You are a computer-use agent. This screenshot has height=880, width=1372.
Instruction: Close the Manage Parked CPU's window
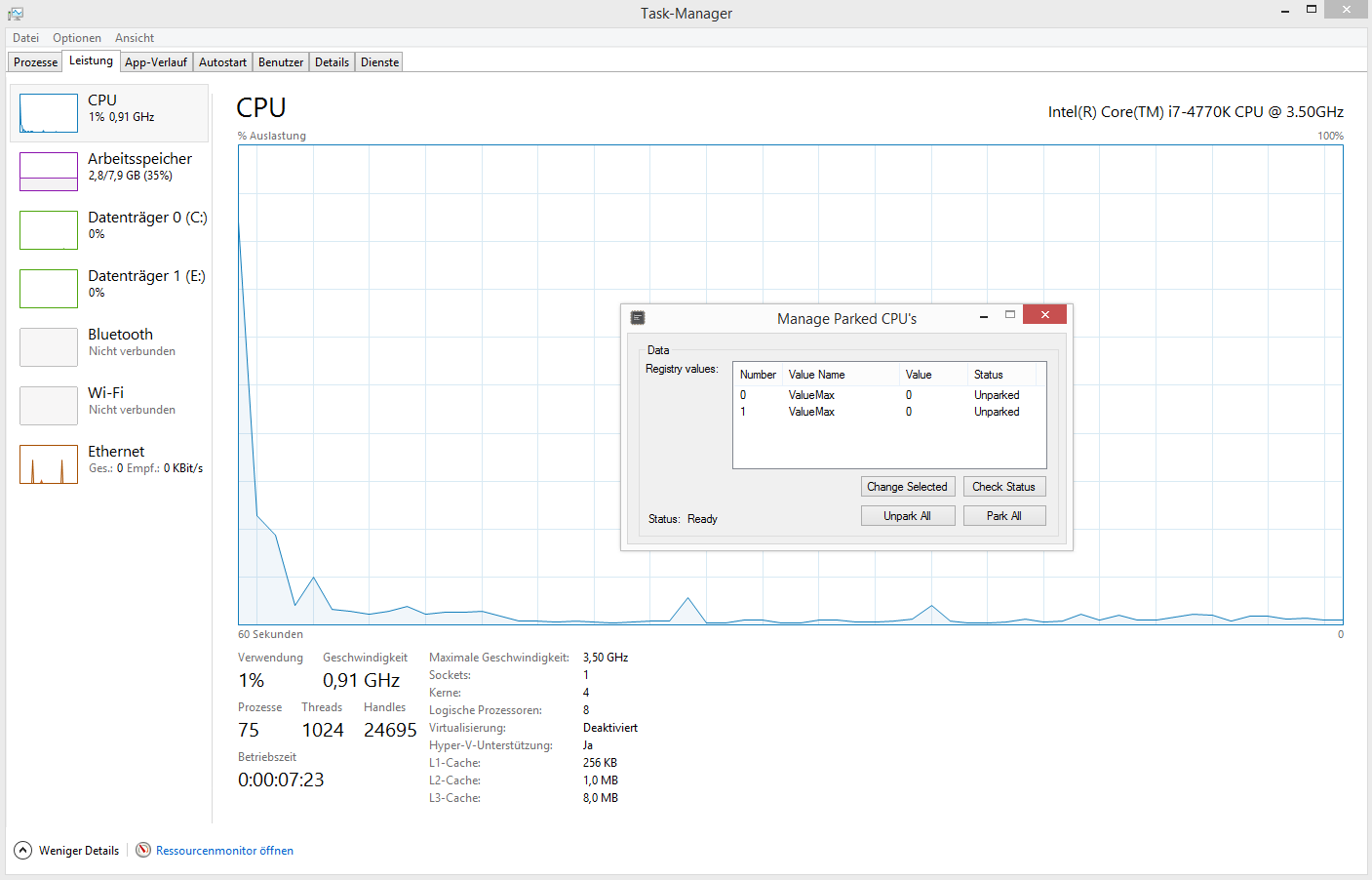pos(1044,314)
